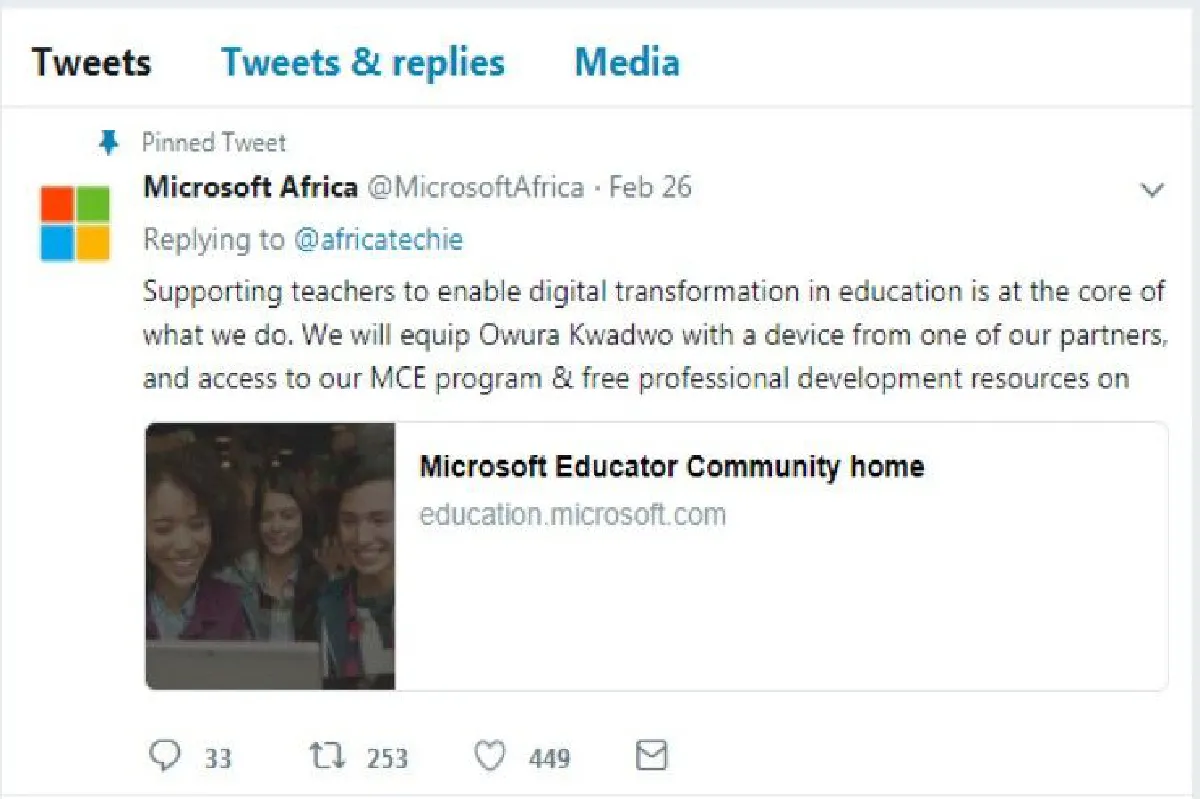The width and height of the screenshot is (1200, 799).
Task: Click the Microsoft logo avatar
Action: coord(75,223)
